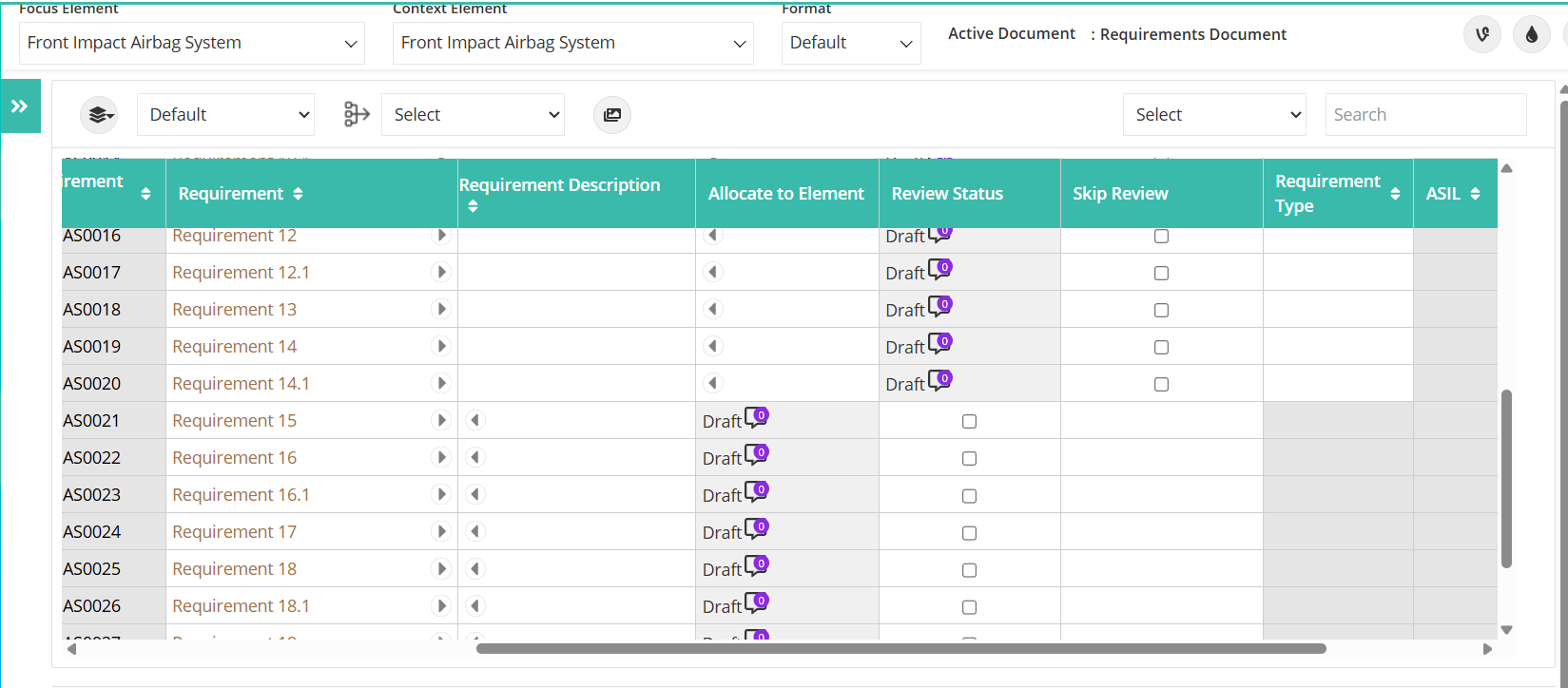Click the right-arrow icon beside Requirement 12

pyautogui.click(x=441, y=236)
